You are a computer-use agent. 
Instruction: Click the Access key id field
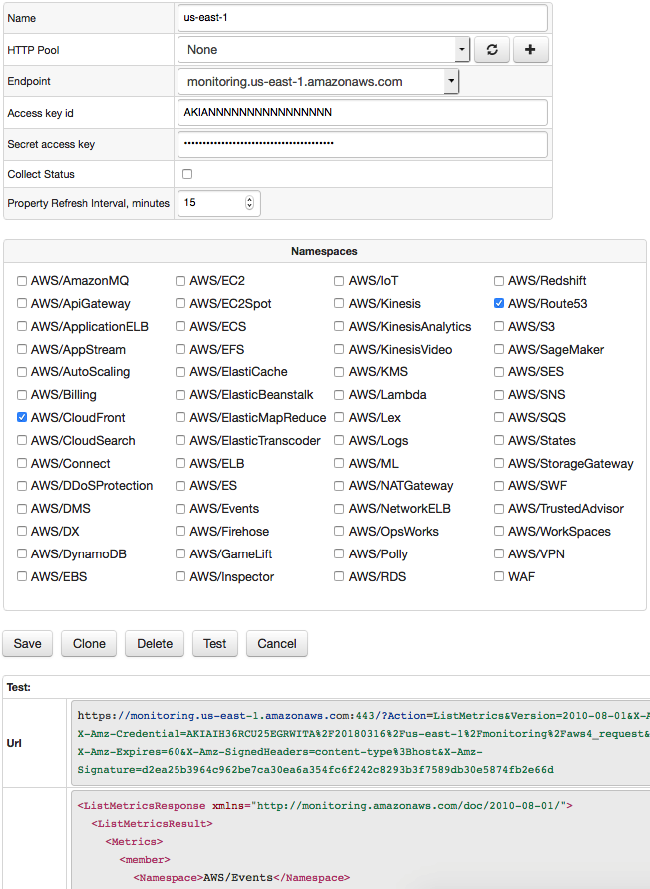tap(362, 112)
